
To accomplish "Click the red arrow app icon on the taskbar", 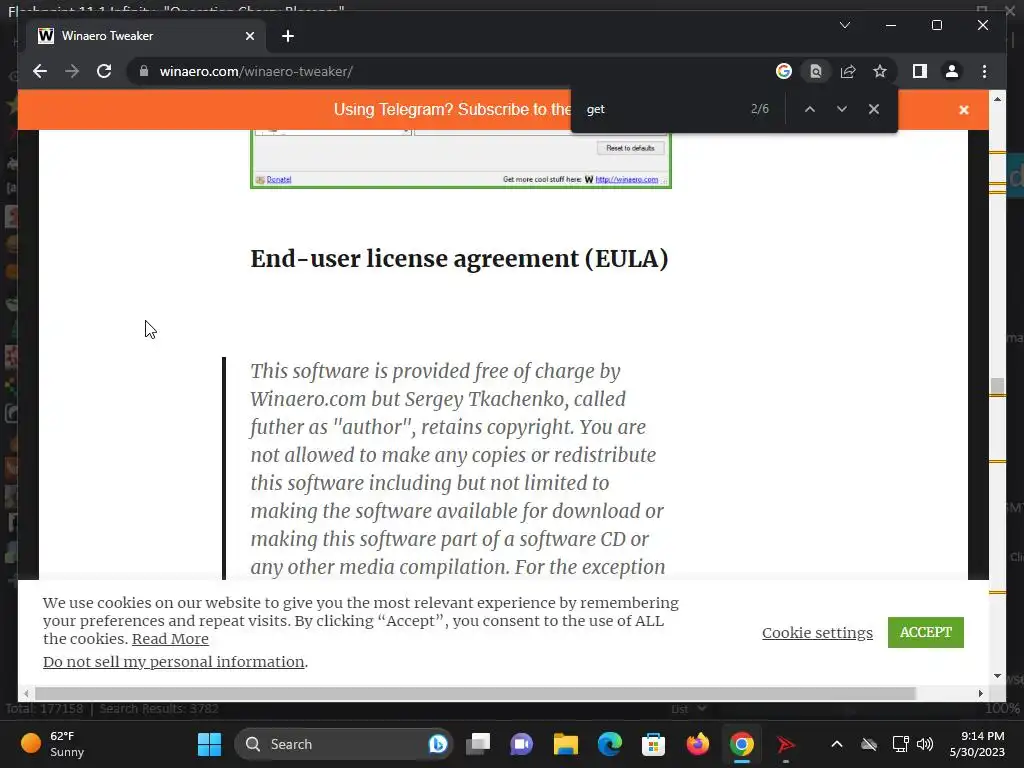I will [x=786, y=744].
